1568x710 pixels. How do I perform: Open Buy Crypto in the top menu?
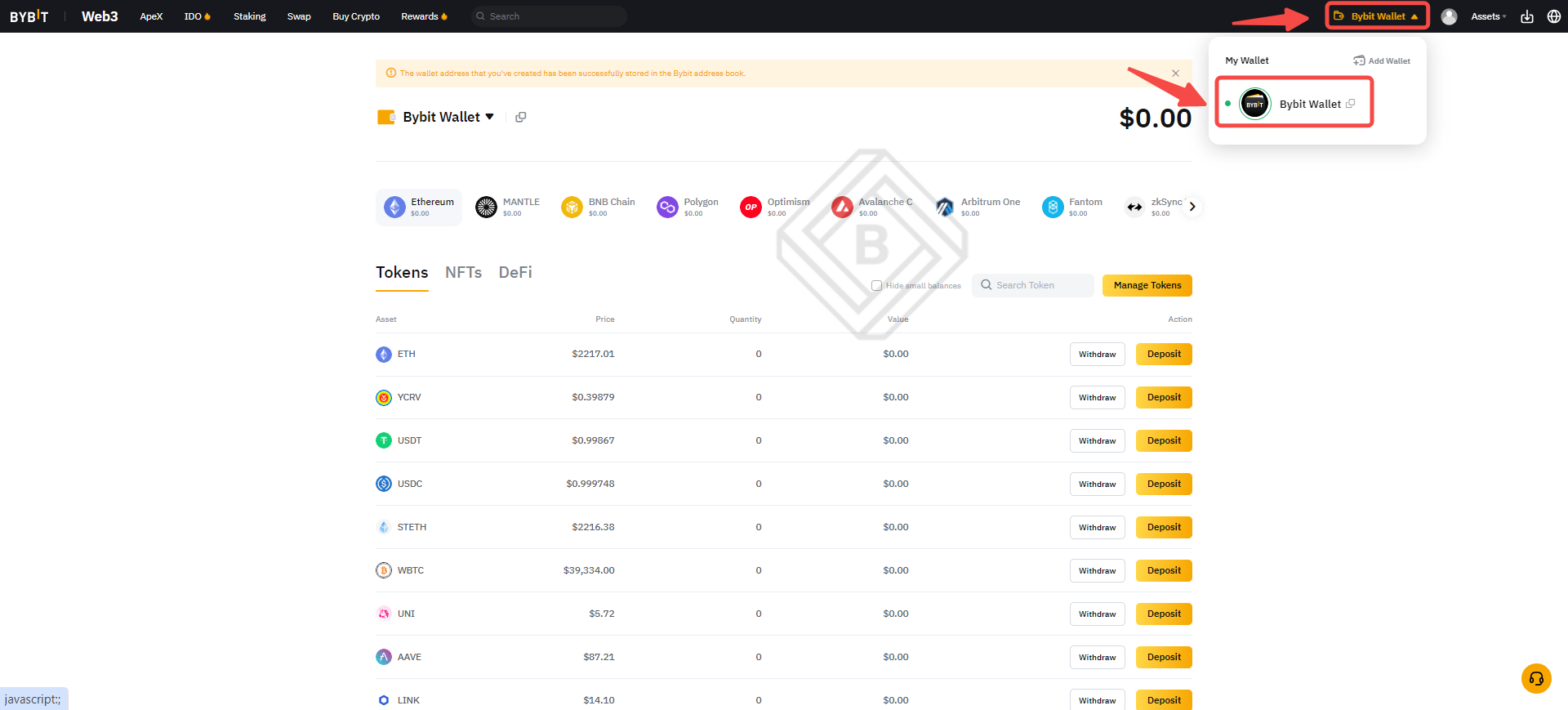[356, 16]
